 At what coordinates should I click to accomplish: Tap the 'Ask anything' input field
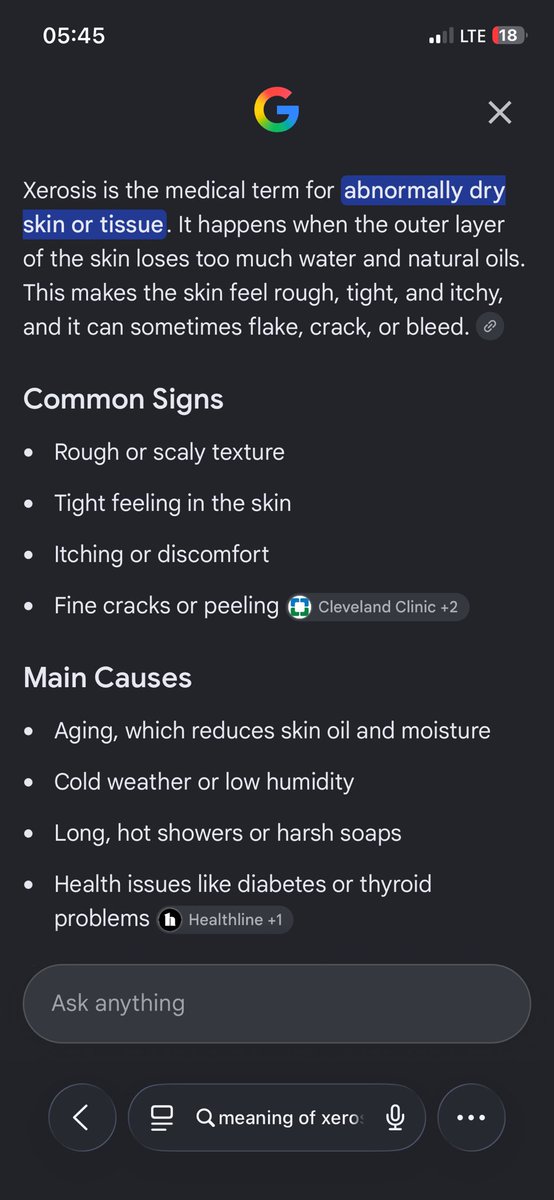tap(276, 1003)
